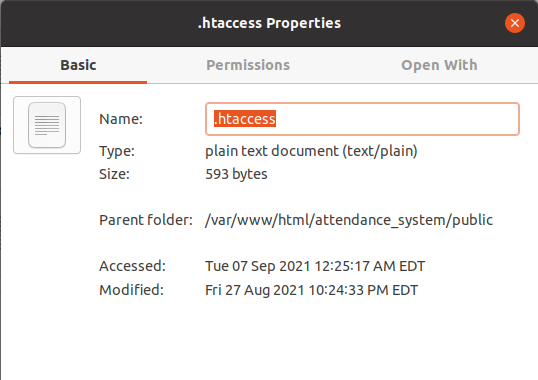Click the blank area below Modified row
Screen dimensions: 538x380
pos(269,340)
